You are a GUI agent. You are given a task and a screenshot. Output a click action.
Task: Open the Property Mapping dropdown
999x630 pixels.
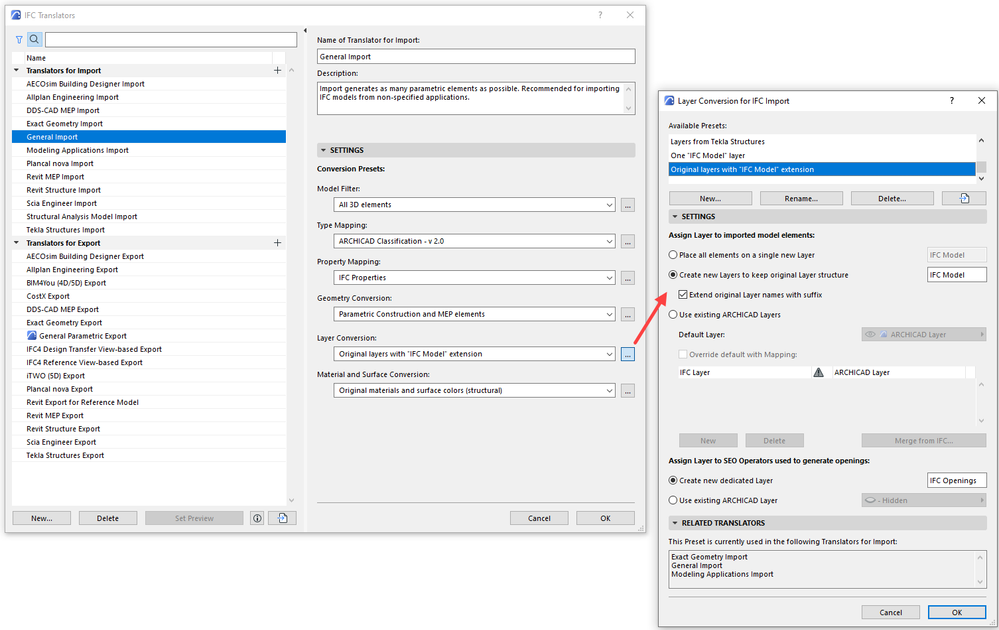(x=474, y=278)
